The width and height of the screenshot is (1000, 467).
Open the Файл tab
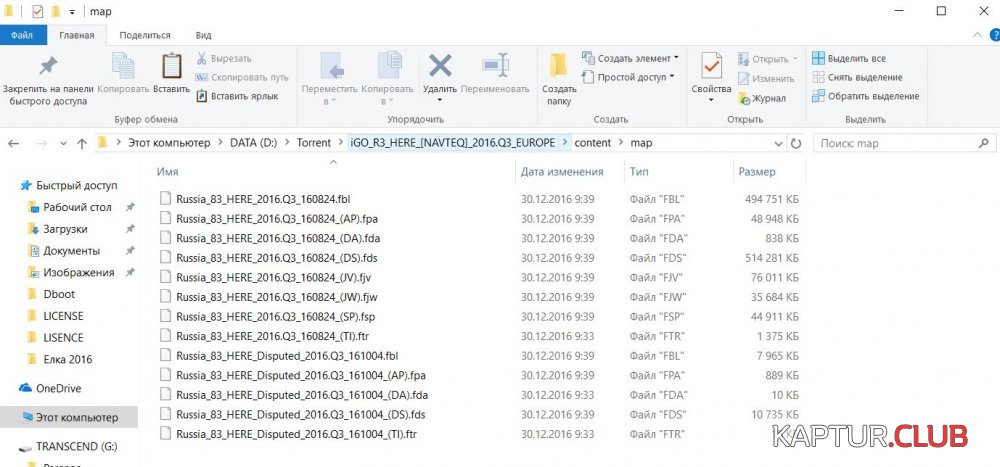21,35
